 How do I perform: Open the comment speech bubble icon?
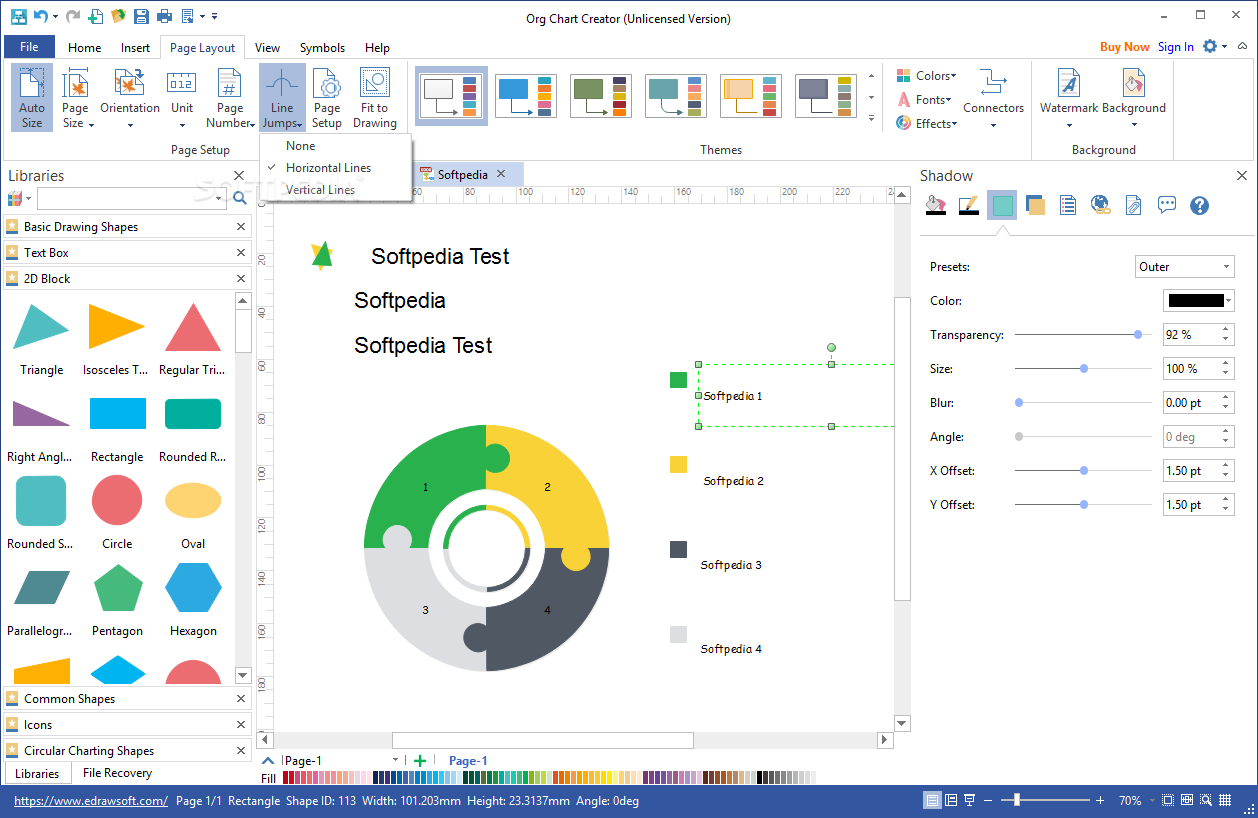pos(1167,205)
